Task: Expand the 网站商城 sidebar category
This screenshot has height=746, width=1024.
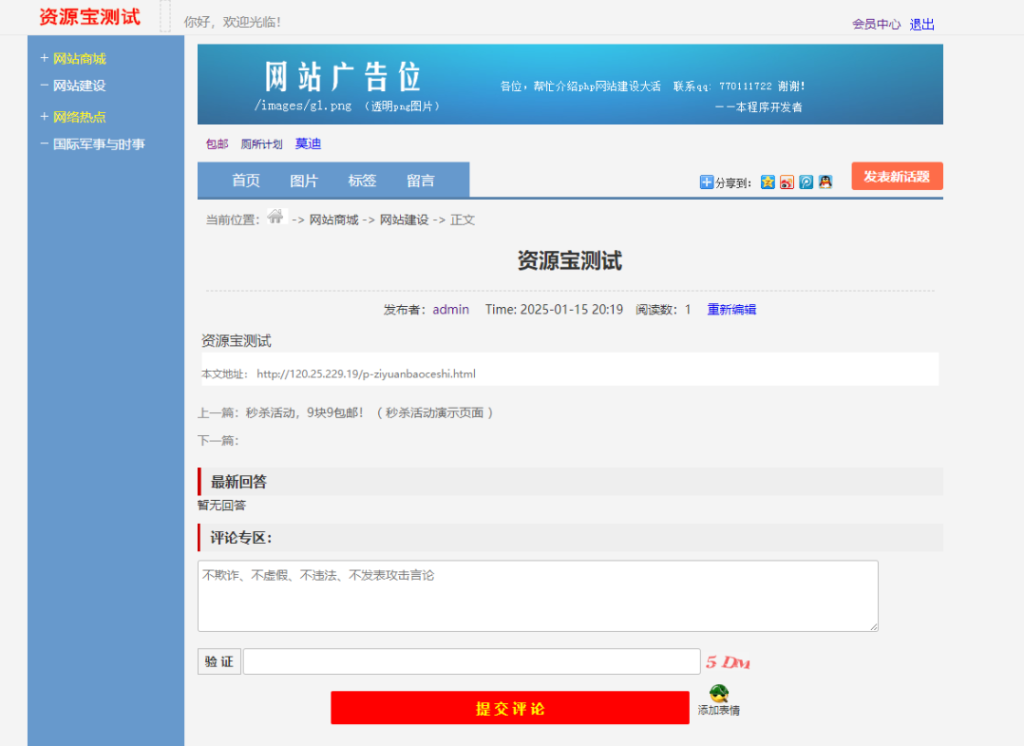Action: coord(44,58)
